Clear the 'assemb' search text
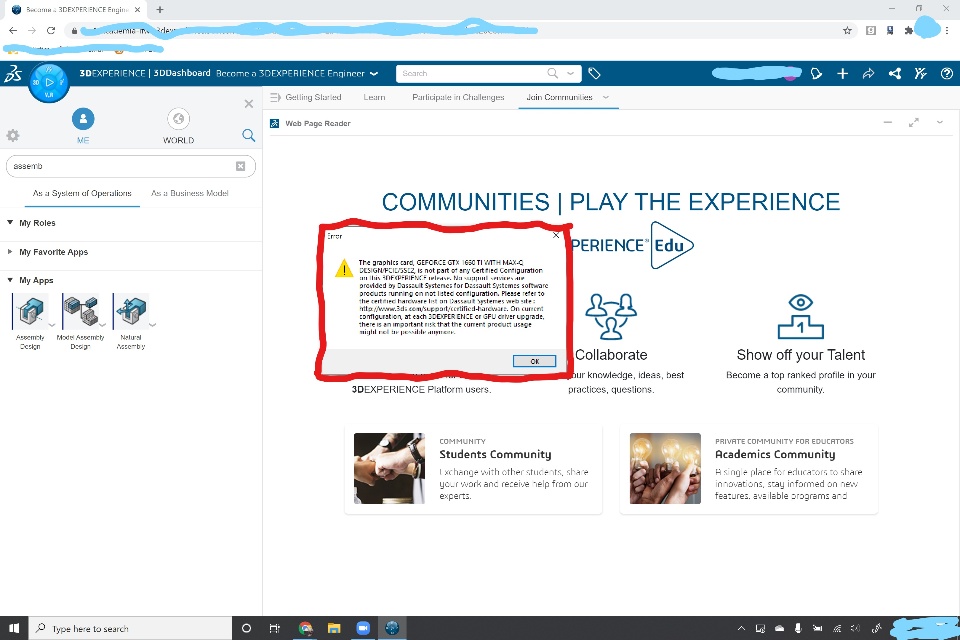The image size is (960, 640). (241, 166)
